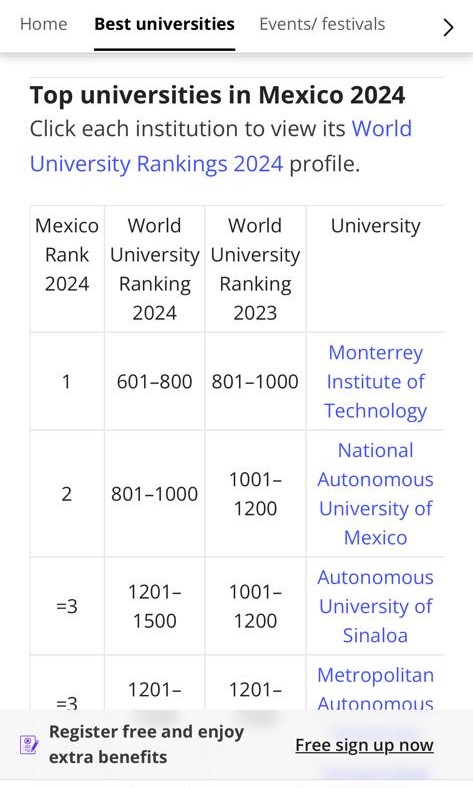Click the Free sign up now link
Viewport: 473px width, 788px height.
pyautogui.click(x=364, y=745)
